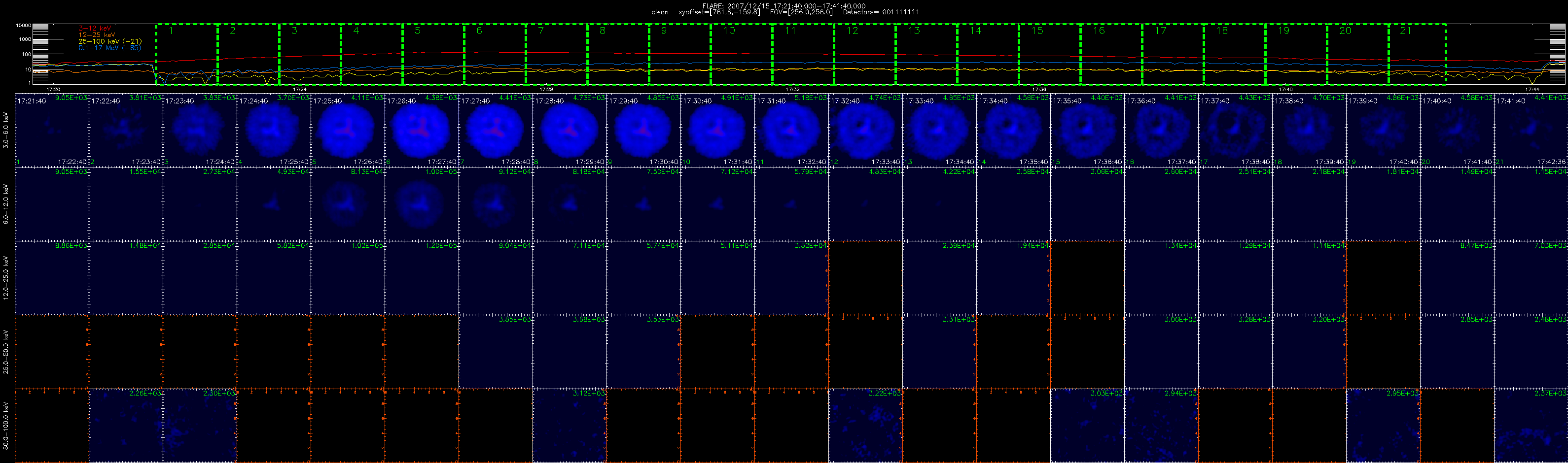
Task: Click the orange 12-25 keV legend entry
Action: pos(97,34)
